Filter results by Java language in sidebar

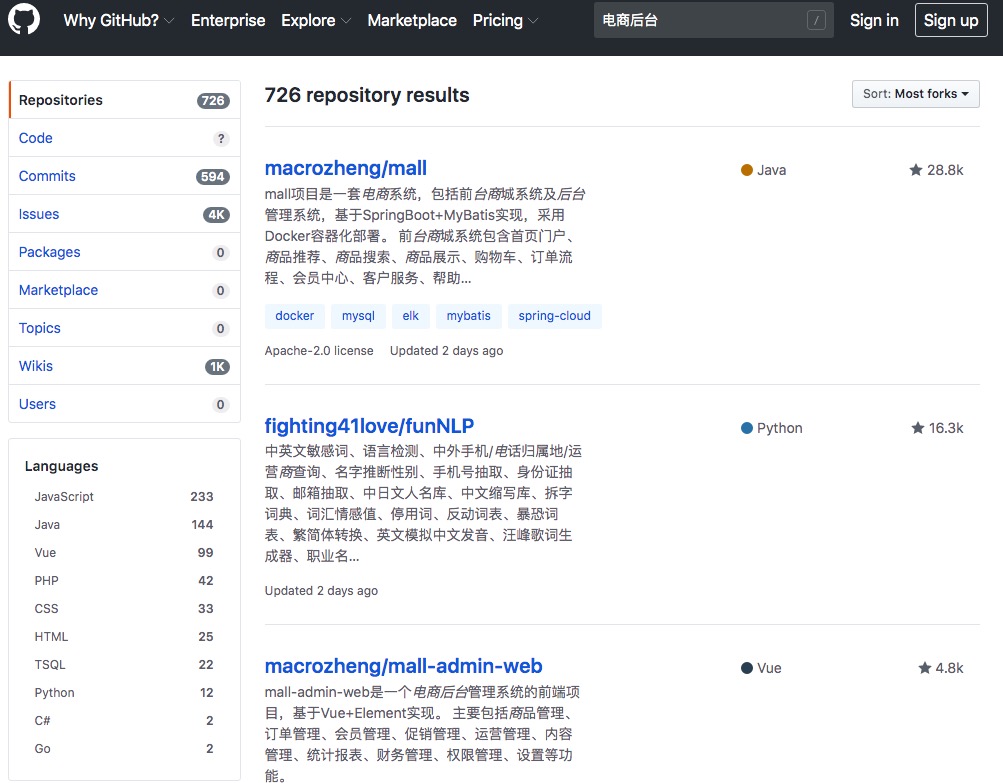click(x=124, y=525)
